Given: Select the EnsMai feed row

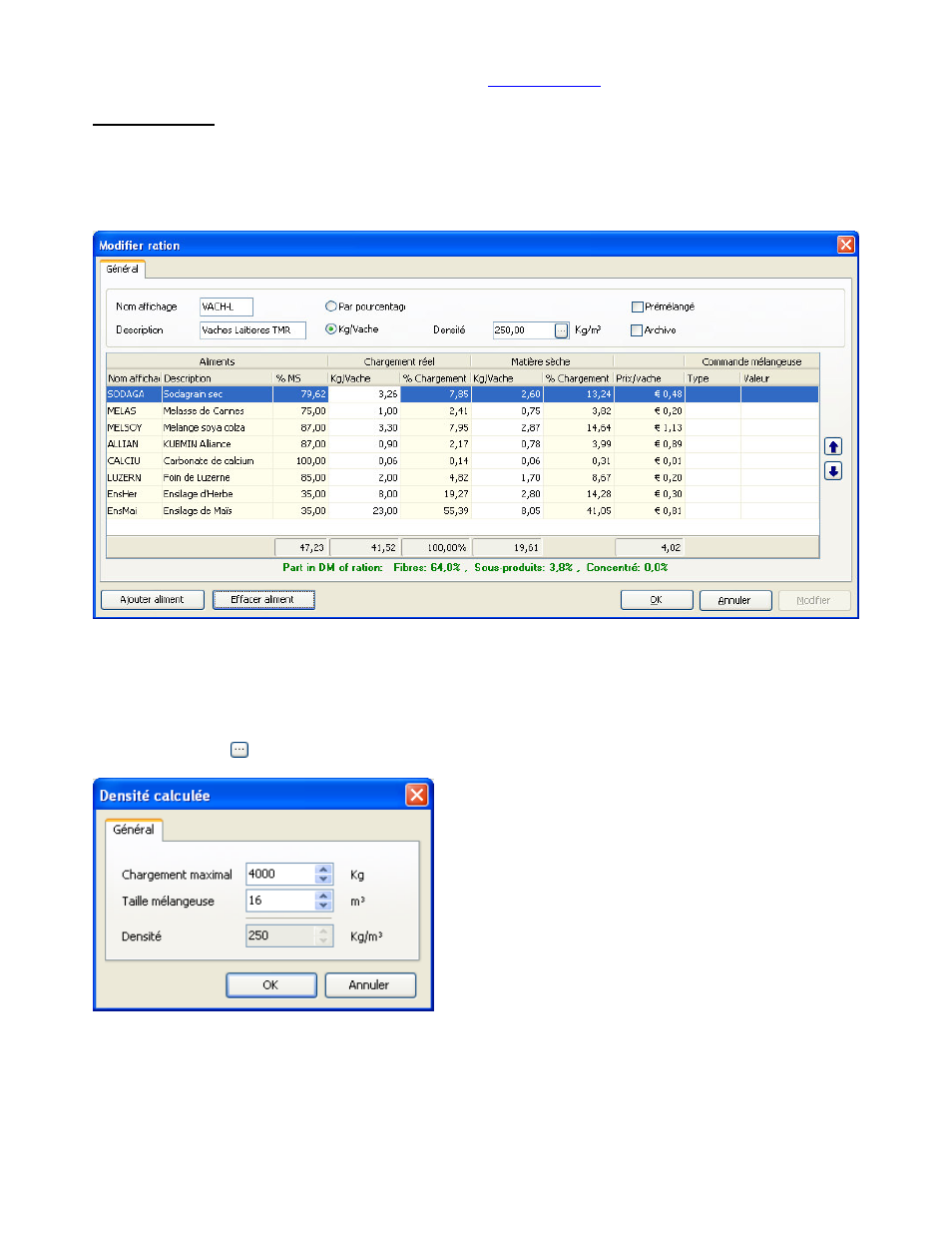Looking at the screenshot, I should pyautogui.click(x=463, y=511).
